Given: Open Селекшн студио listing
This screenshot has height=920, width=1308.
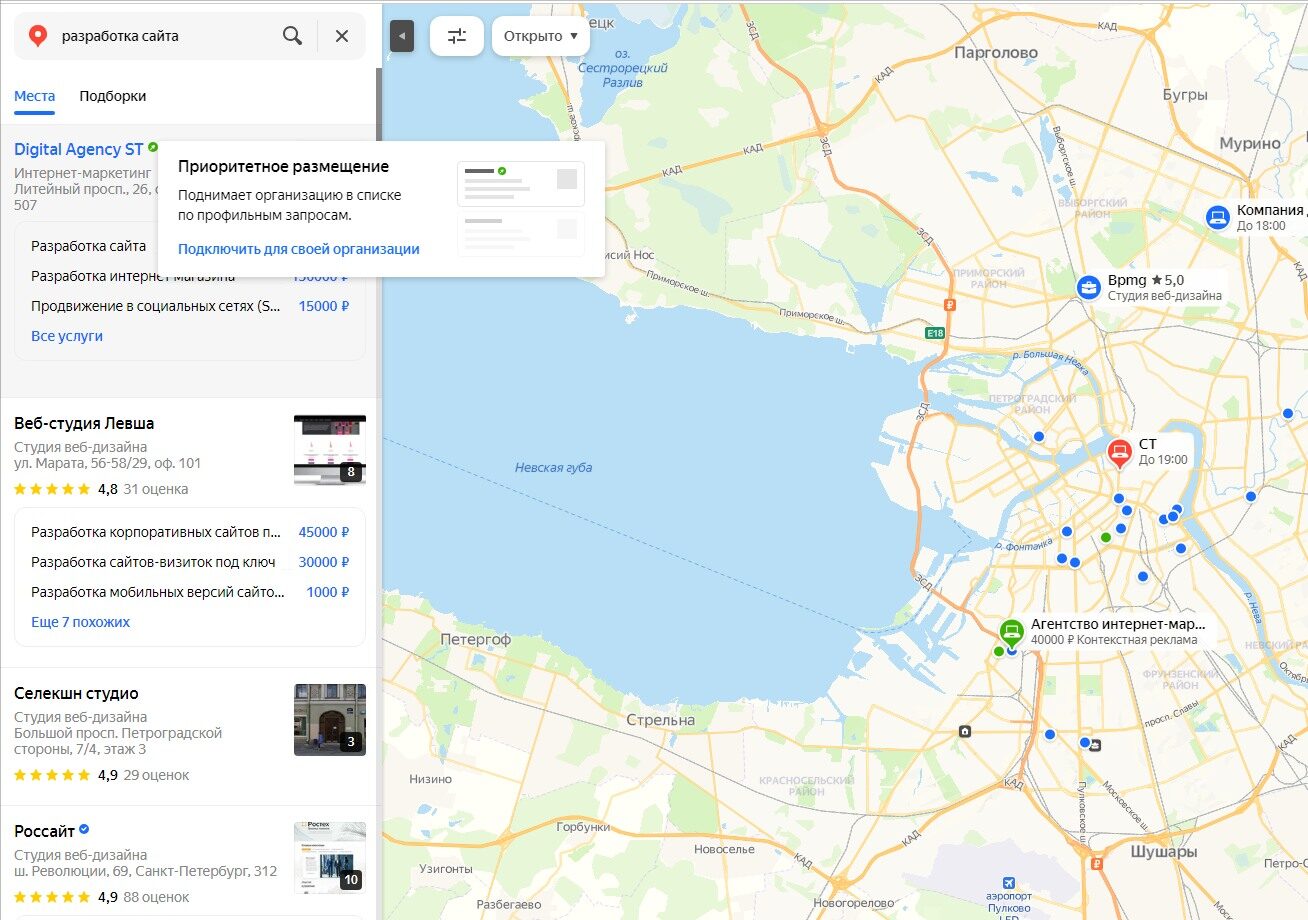Looking at the screenshot, I should tap(76, 693).
